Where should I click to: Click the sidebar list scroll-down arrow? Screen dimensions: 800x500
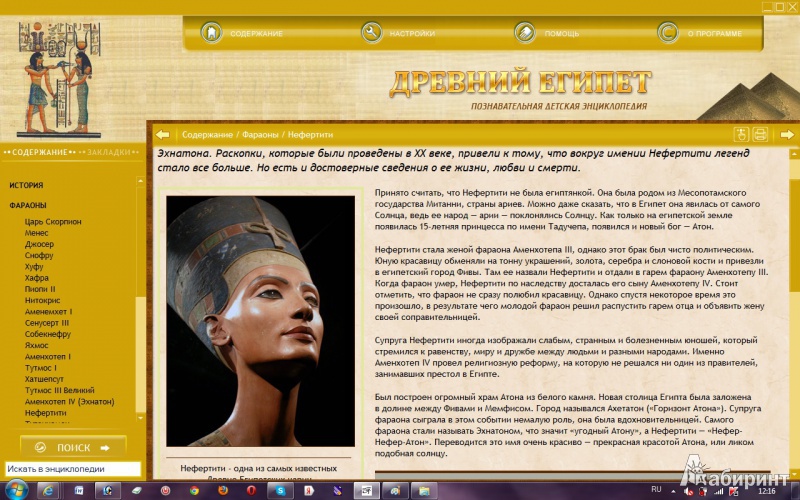point(141,418)
